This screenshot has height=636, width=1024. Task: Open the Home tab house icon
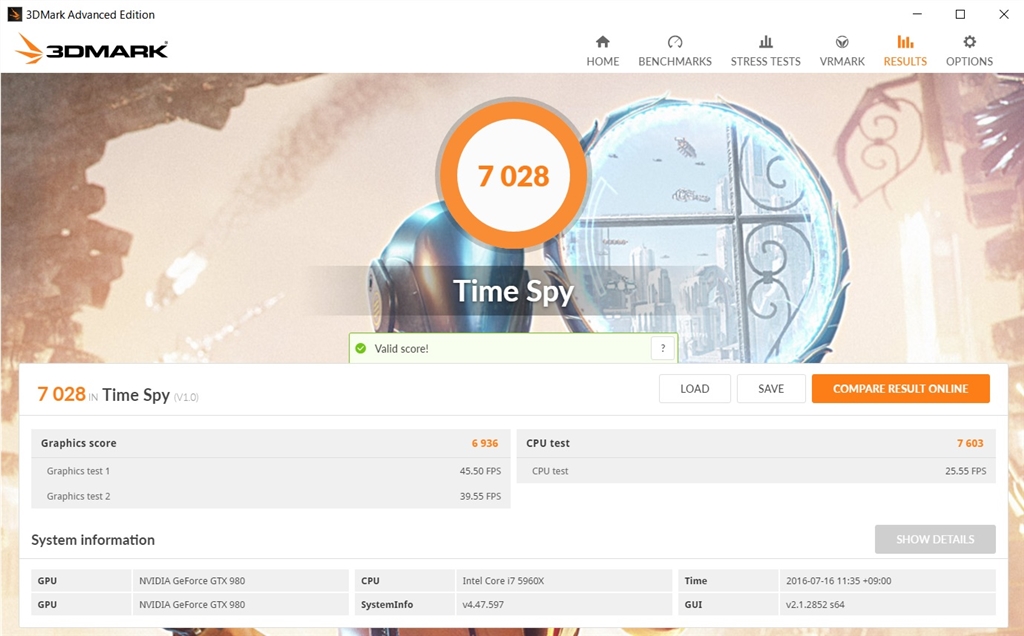click(602, 42)
